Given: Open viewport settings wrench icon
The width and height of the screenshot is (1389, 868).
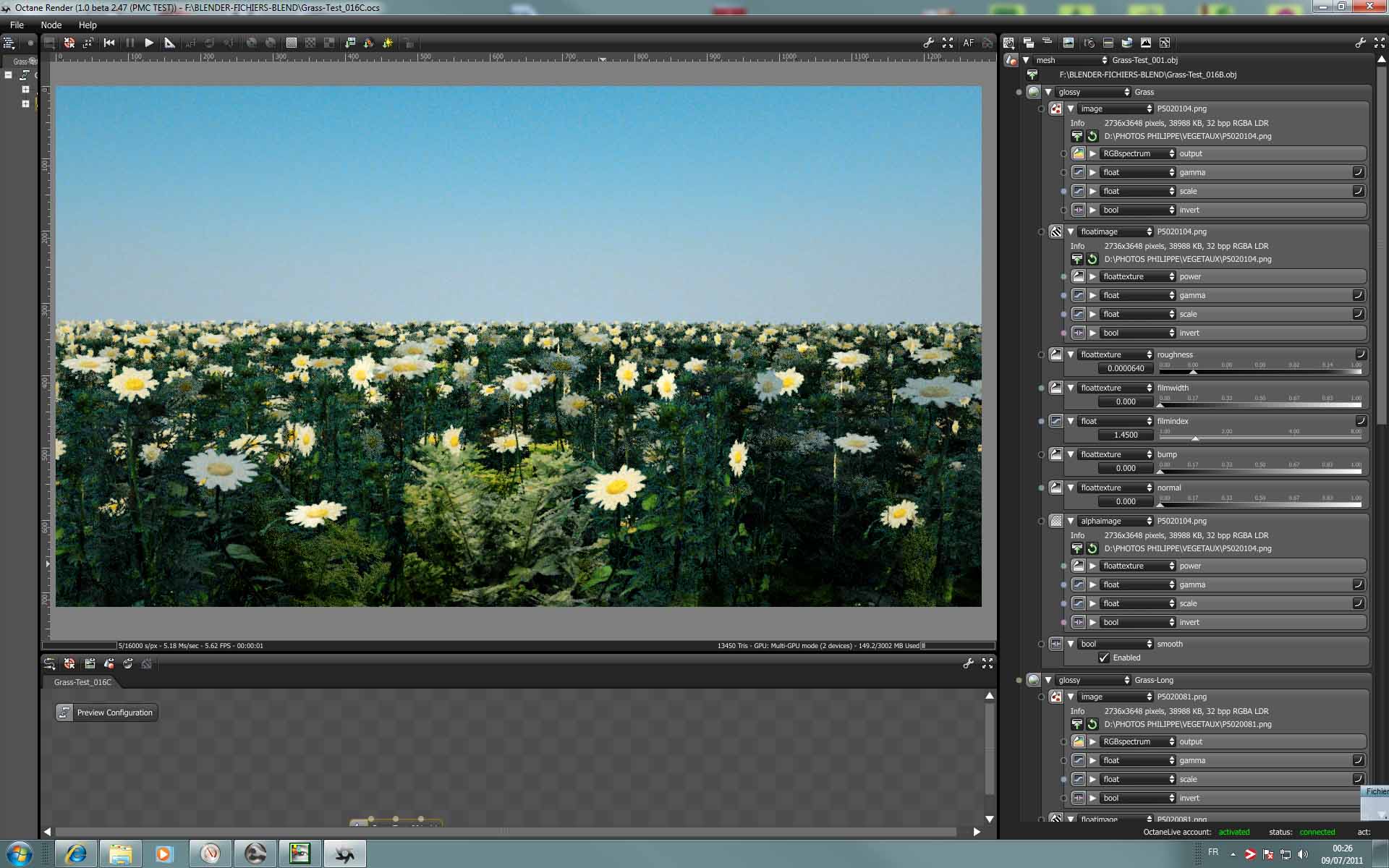Looking at the screenshot, I should [x=928, y=43].
